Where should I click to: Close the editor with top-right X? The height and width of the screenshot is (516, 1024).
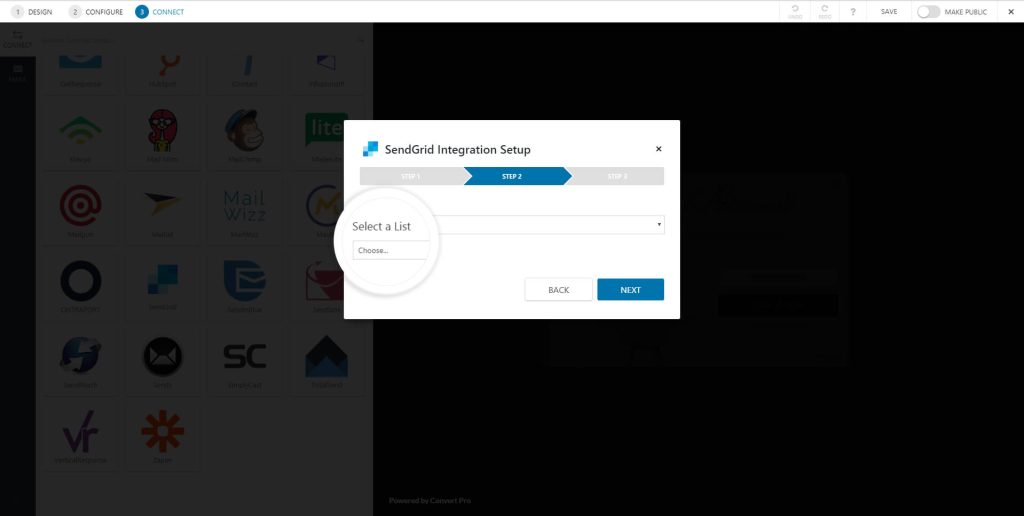(1011, 12)
